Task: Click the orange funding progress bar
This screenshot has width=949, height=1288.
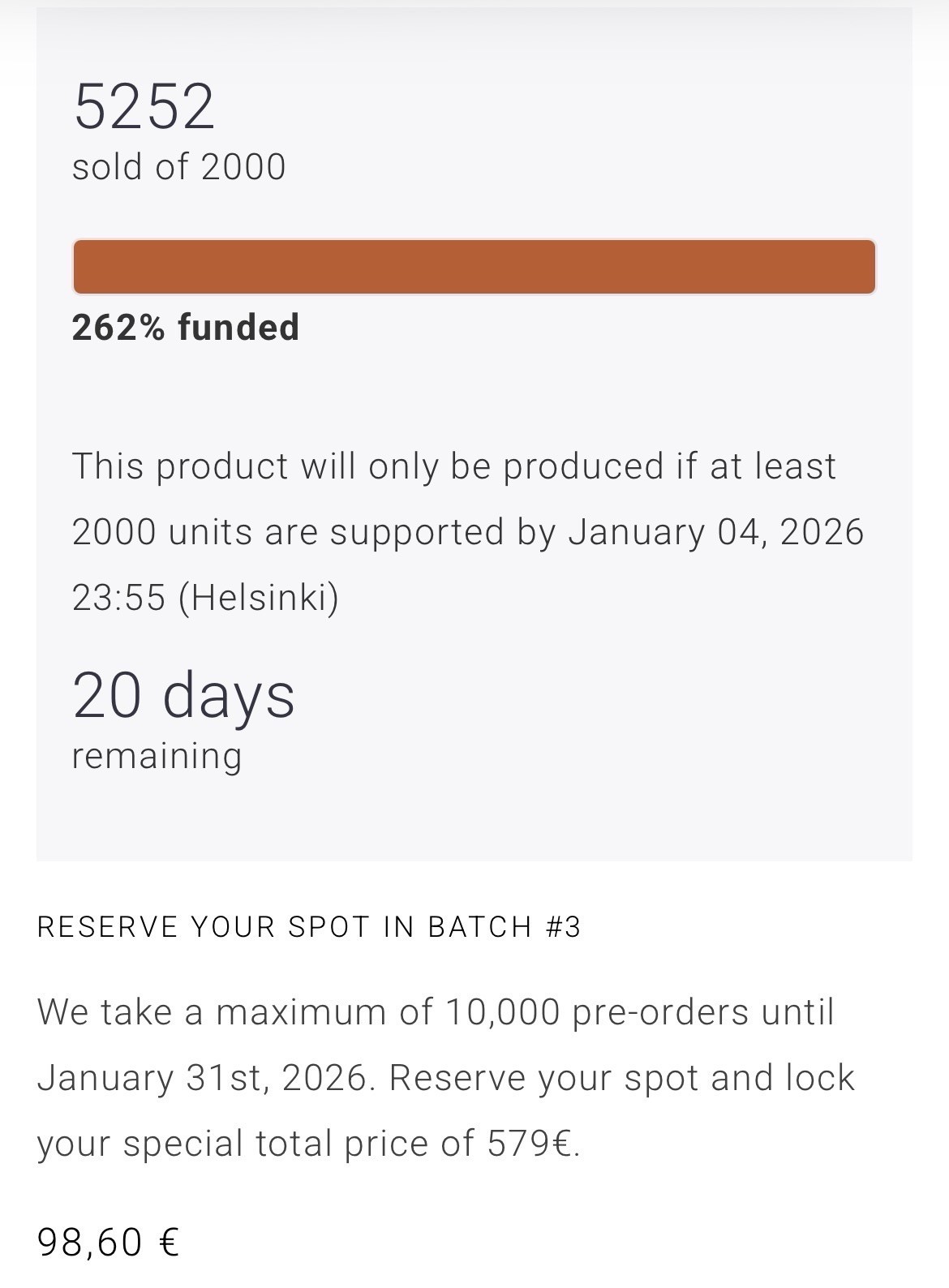Action: 474,266
